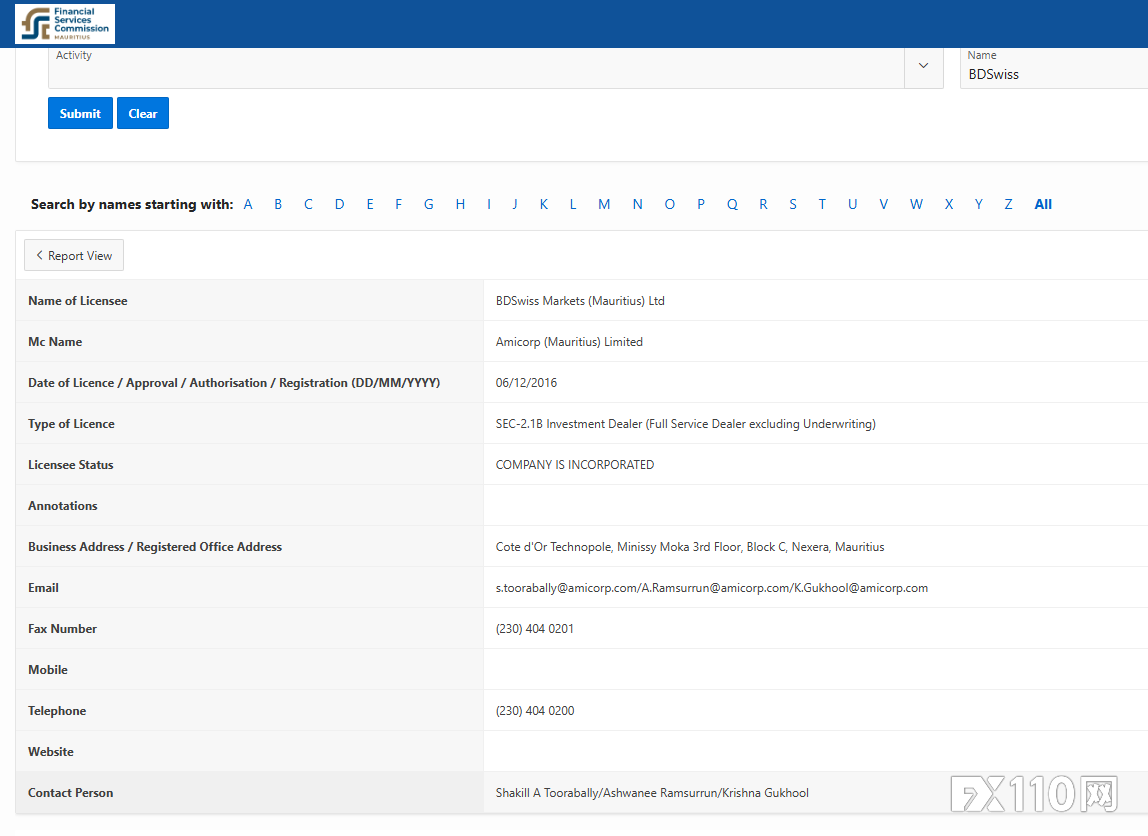Image resolution: width=1148 pixels, height=836 pixels.
Task: Filter names starting with letter S
Action: pos(793,204)
